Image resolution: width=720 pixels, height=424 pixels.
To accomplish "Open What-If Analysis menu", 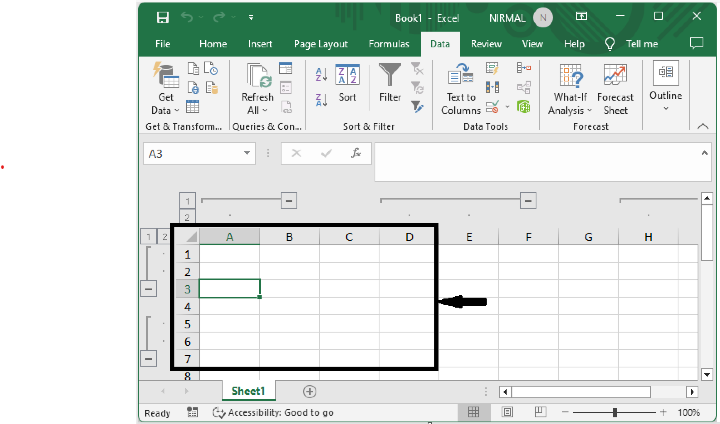I will tap(570, 89).
